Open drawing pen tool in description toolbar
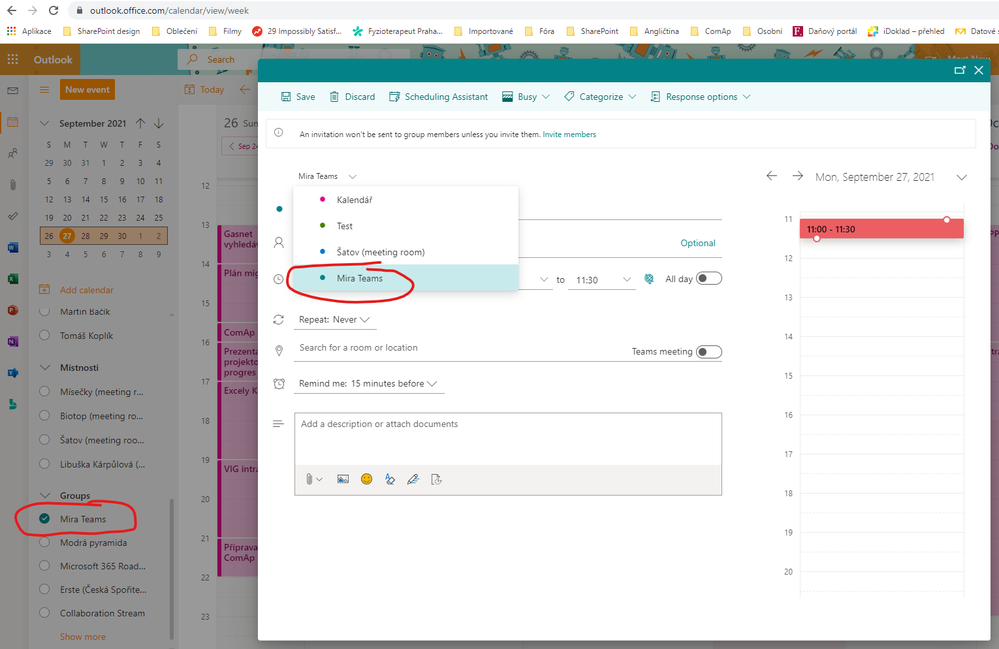The height and width of the screenshot is (649, 999). tap(413, 479)
